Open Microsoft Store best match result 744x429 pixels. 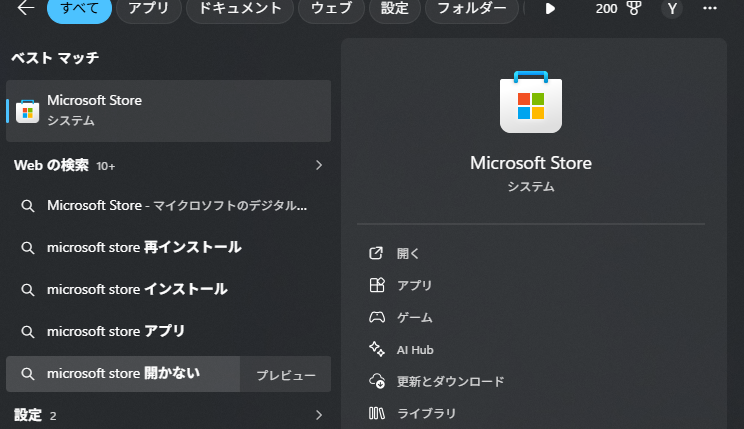(168, 111)
